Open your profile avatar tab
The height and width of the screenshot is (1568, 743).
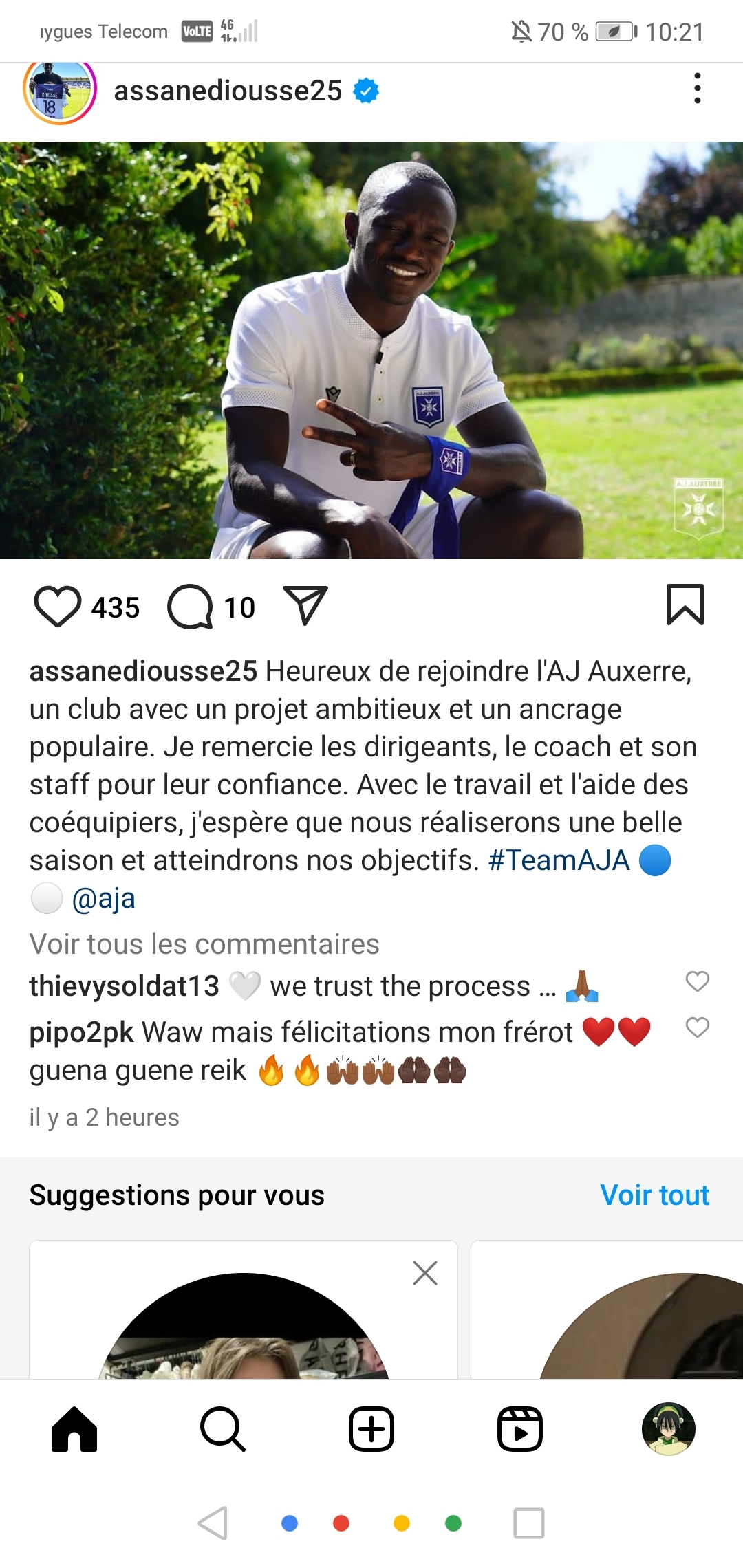(669, 1429)
